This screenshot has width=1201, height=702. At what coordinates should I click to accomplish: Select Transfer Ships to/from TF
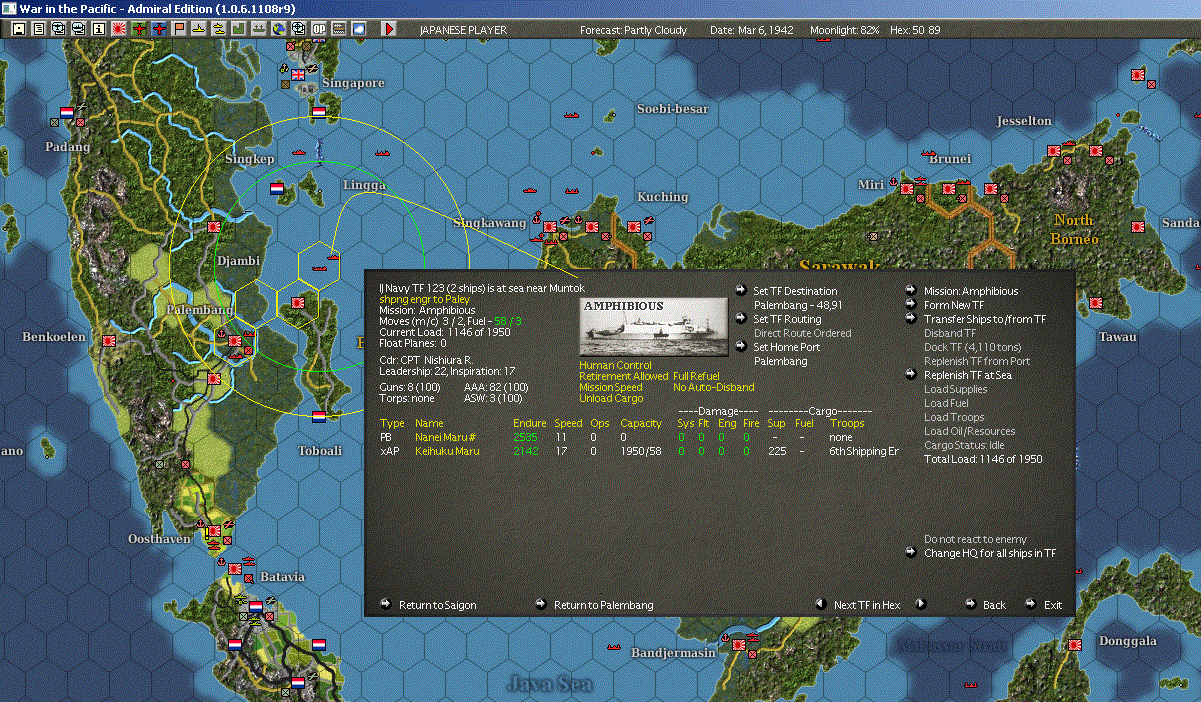(985, 319)
